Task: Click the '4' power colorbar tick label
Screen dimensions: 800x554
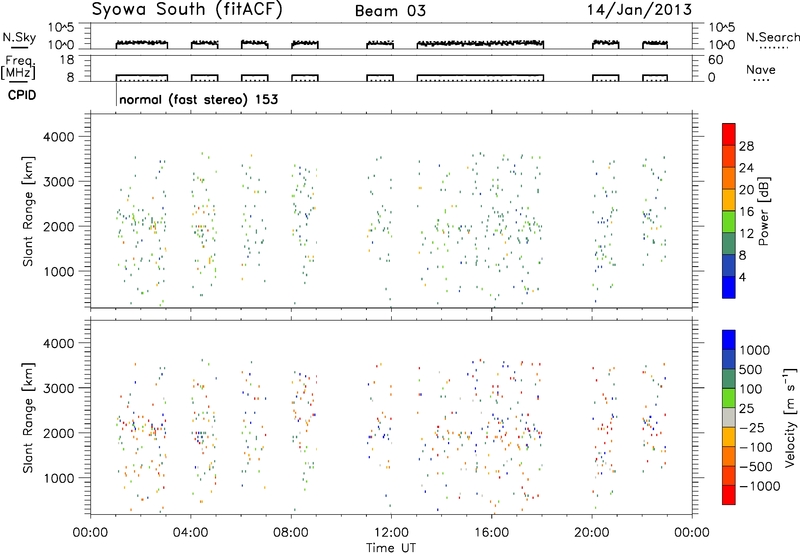Action: [742, 277]
